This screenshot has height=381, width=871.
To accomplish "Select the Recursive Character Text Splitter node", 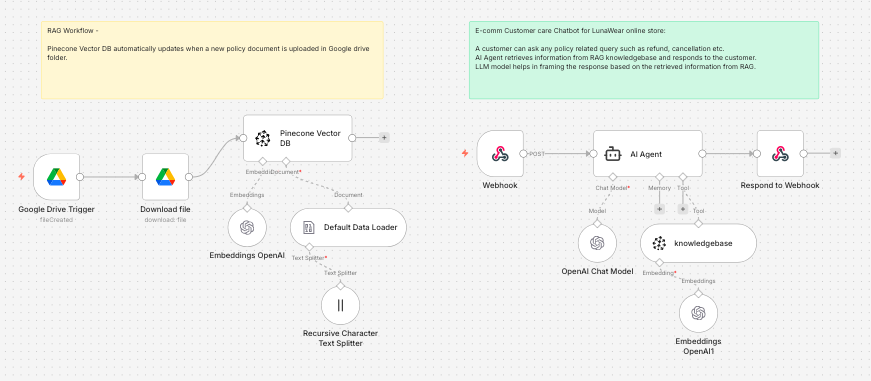I will 341,305.
